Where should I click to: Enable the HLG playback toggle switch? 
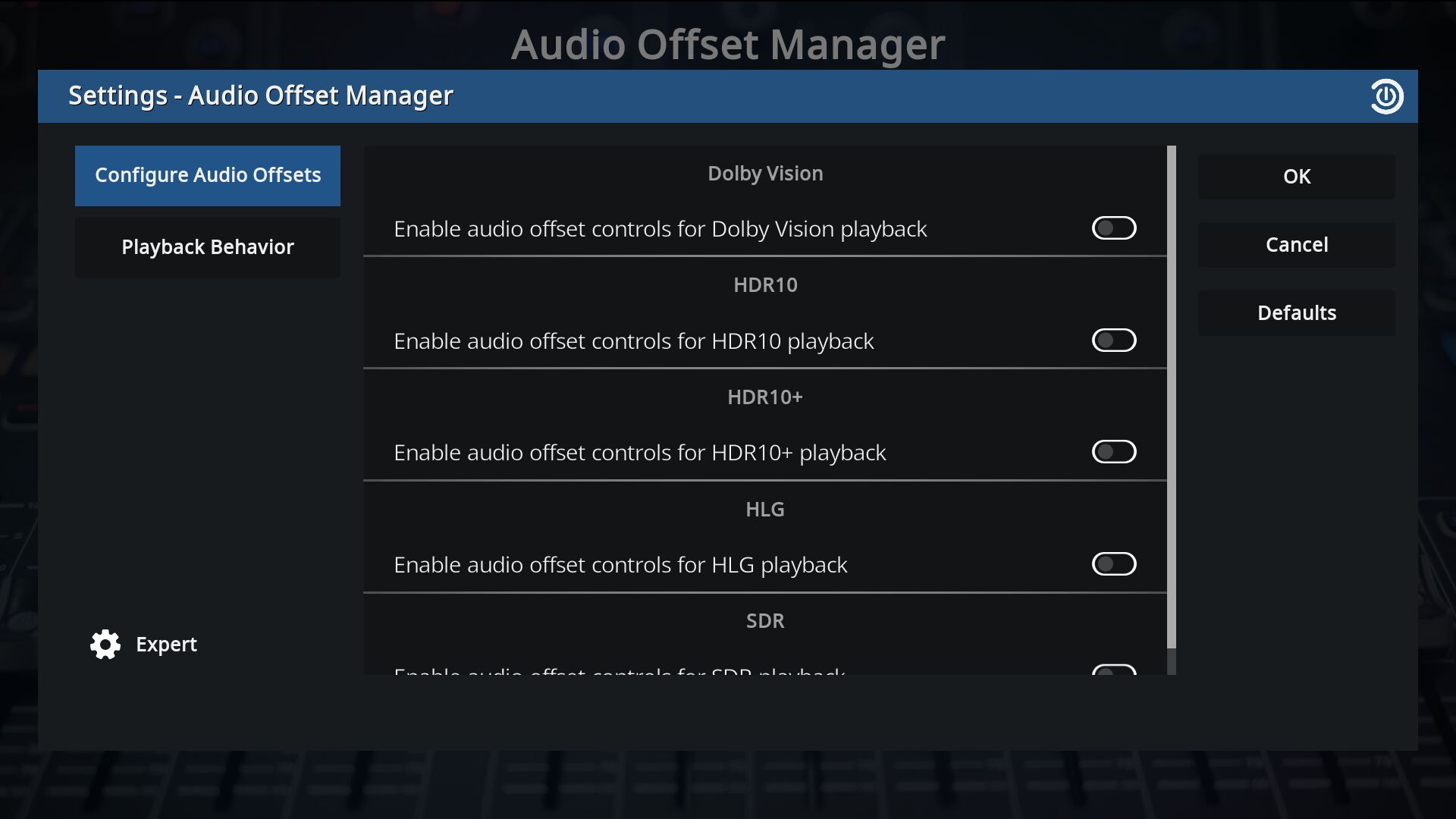coord(1113,564)
